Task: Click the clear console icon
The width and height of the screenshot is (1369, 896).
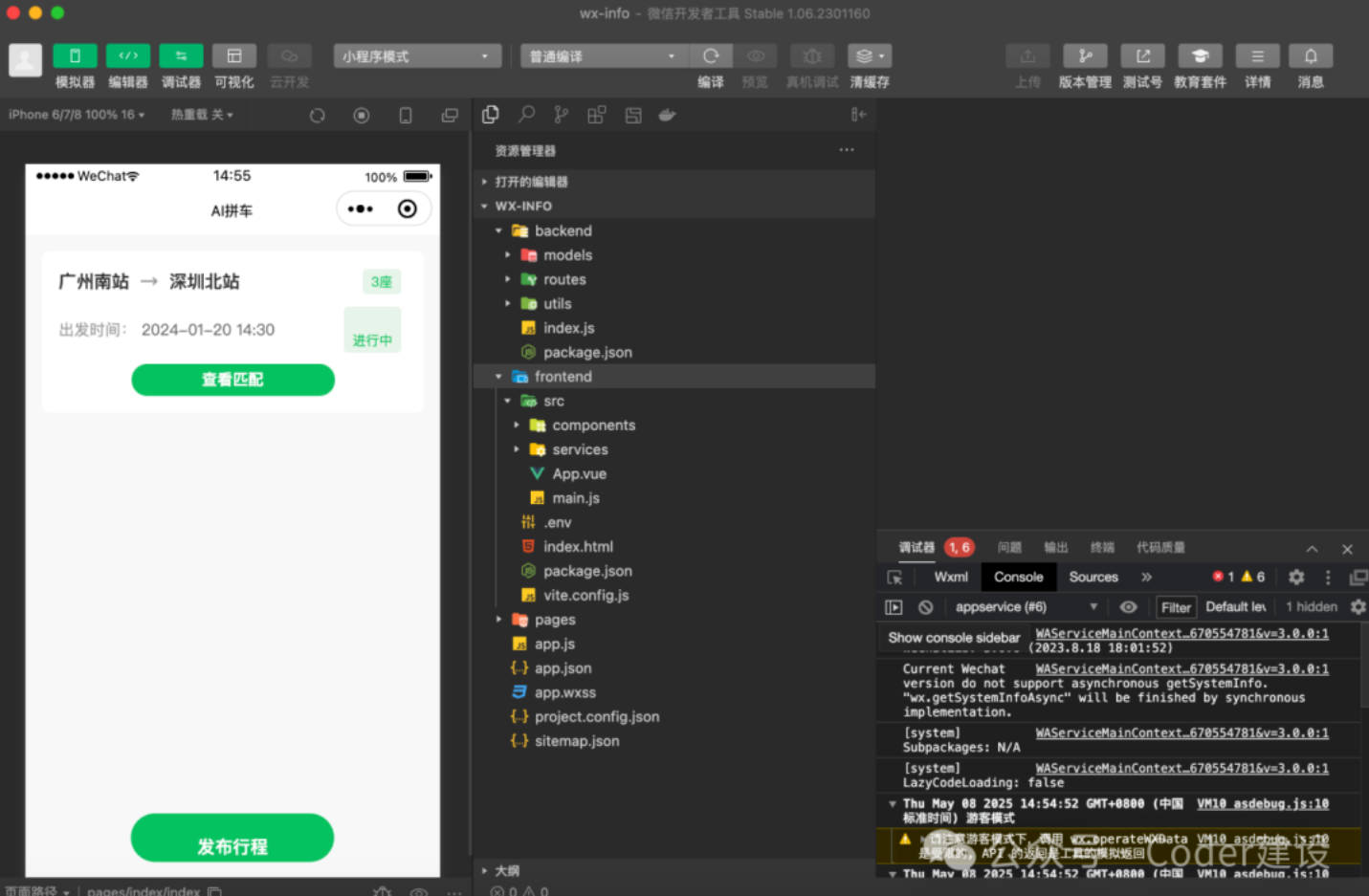Action: coord(925,606)
